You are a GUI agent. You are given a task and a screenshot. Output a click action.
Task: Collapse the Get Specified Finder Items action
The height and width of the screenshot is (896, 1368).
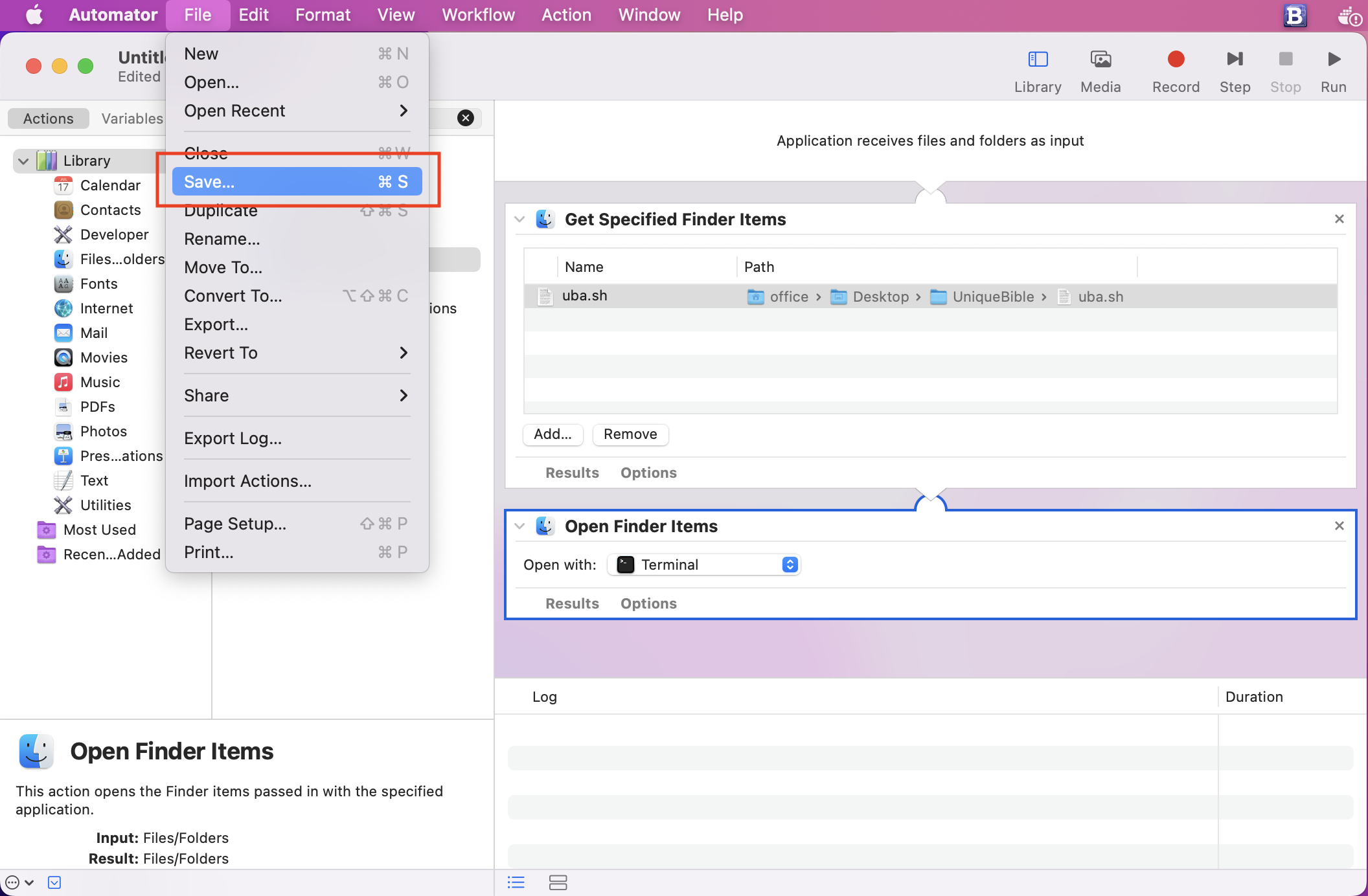(x=519, y=219)
